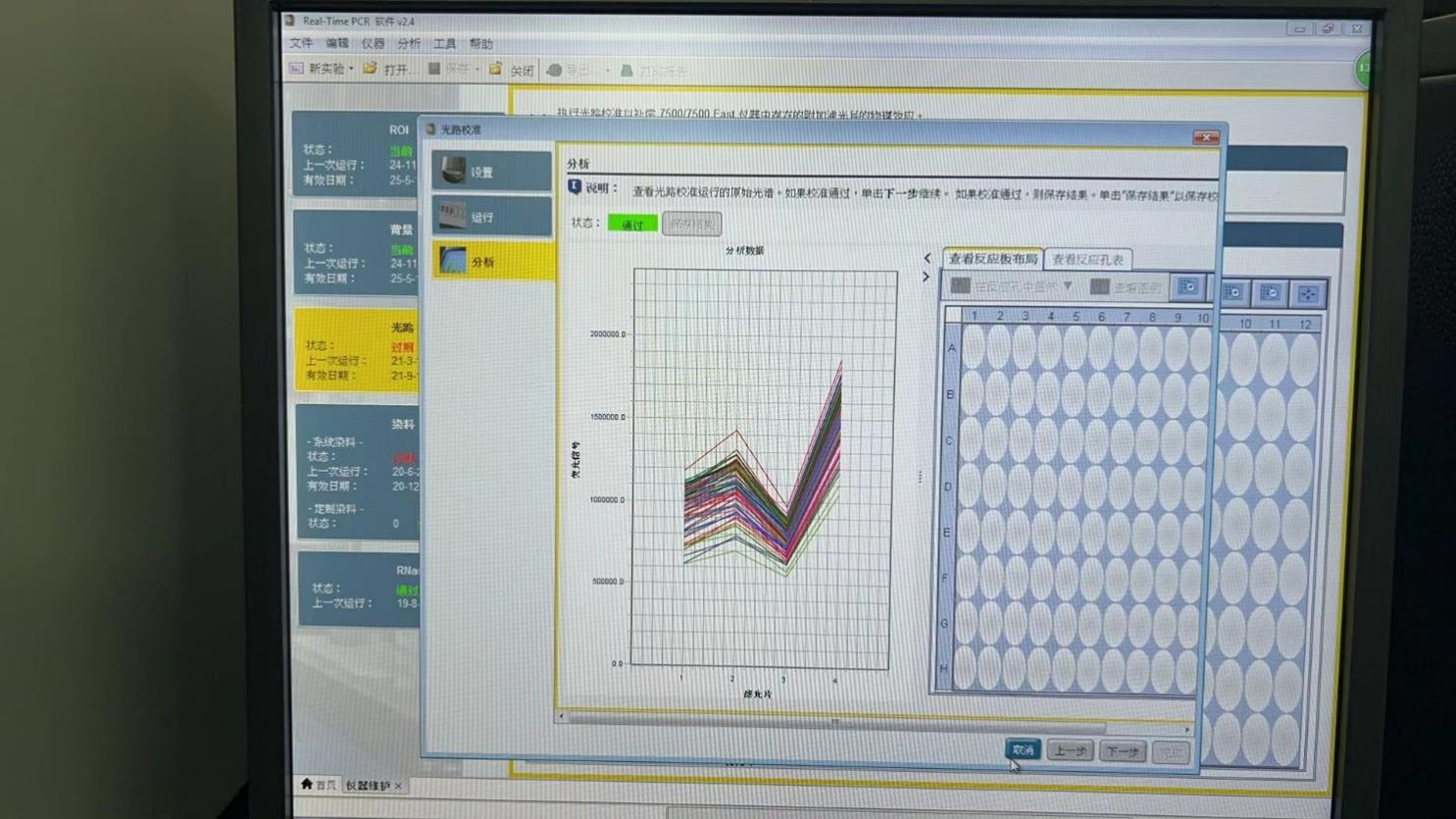Click the greyed 查看图例 button

click(1127, 287)
